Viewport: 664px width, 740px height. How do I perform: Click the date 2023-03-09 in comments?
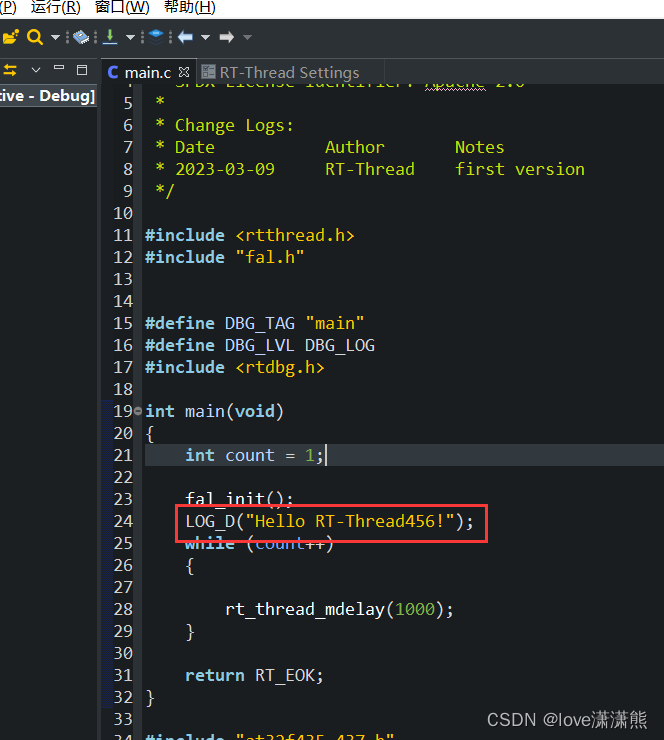point(225,169)
